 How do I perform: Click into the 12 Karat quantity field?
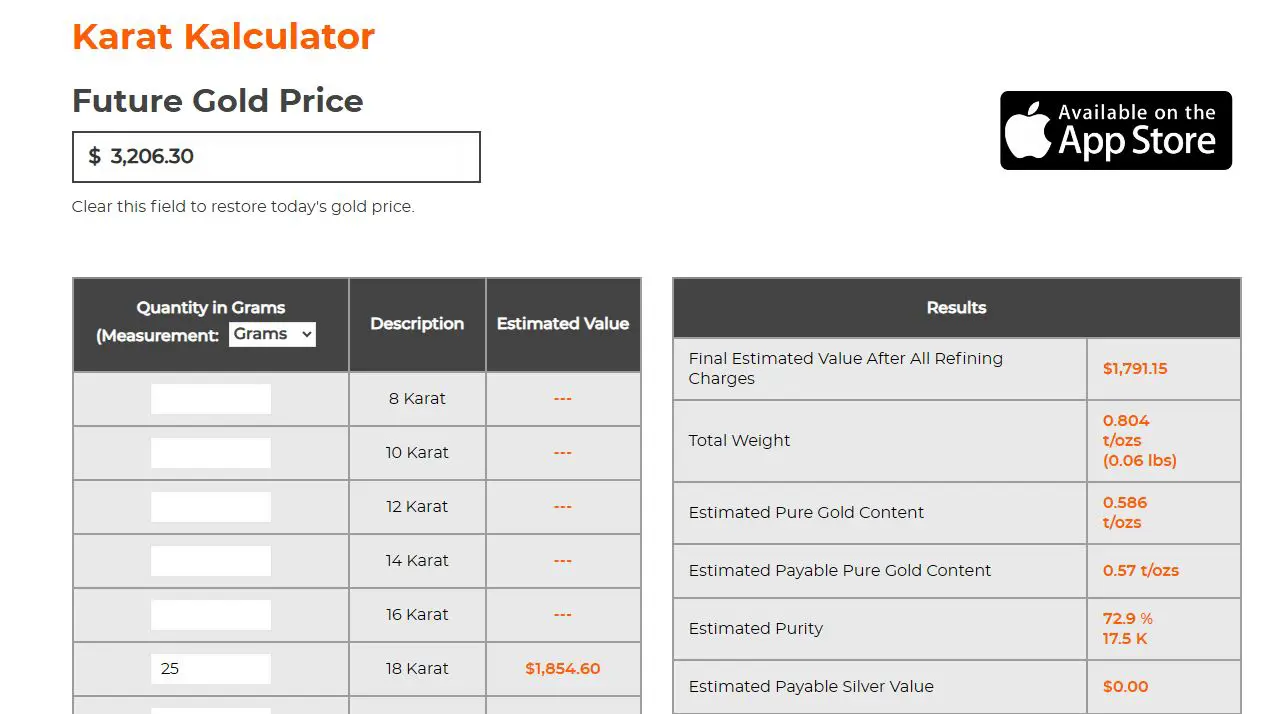[211, 507]
